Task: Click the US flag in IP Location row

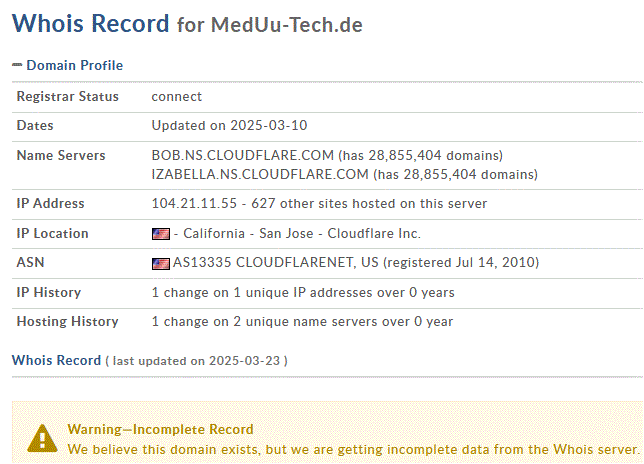Action: coord(161,234)
